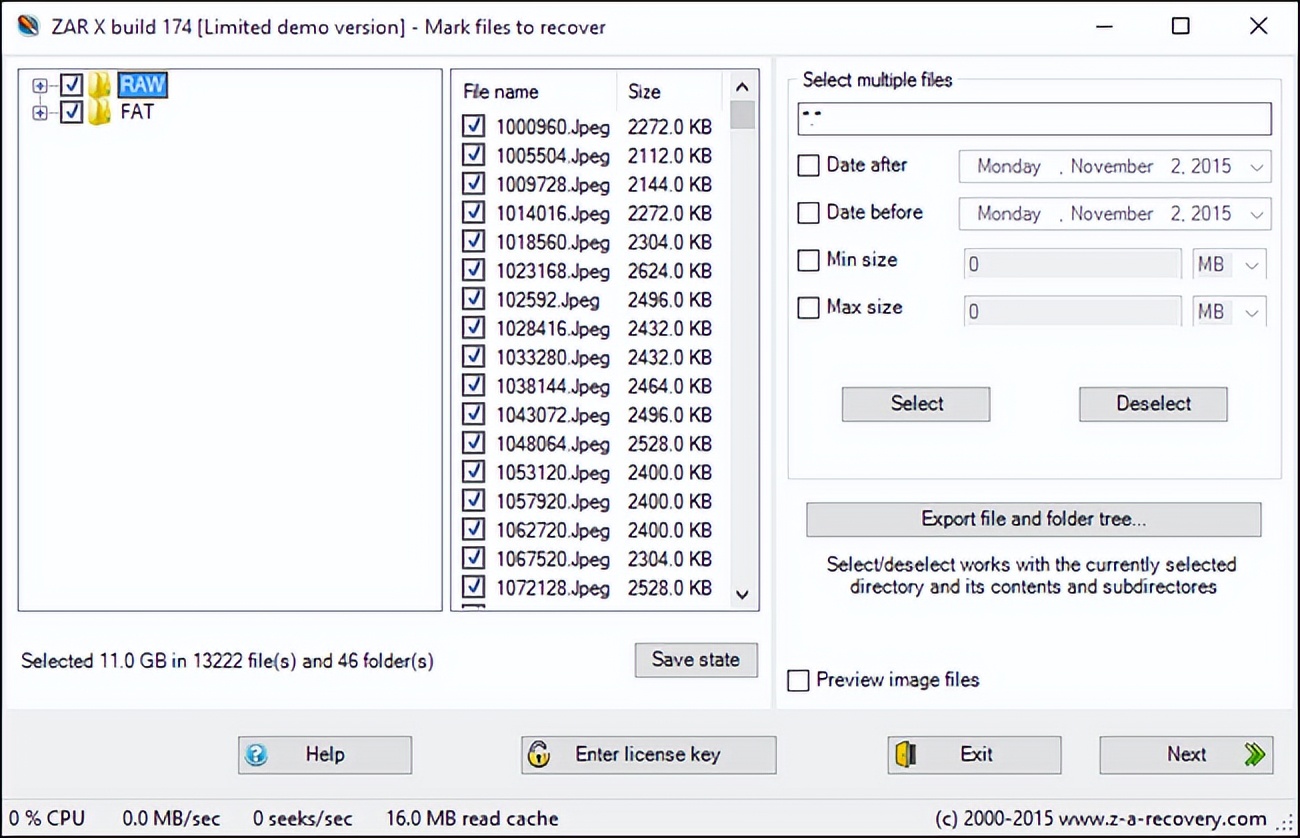
Task: Turn on Preview image files
Action: (798, 681)
